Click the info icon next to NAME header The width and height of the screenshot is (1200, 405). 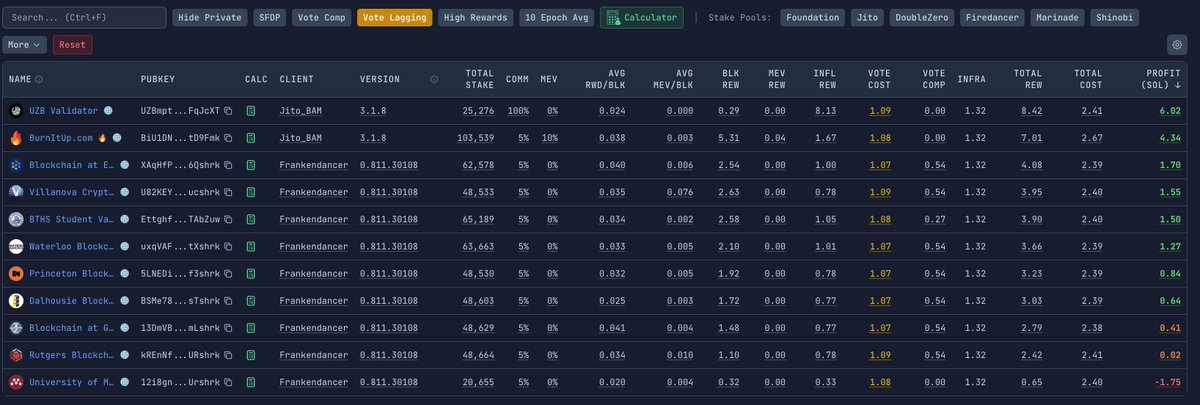pyautogui.click(x=39, y=79)
